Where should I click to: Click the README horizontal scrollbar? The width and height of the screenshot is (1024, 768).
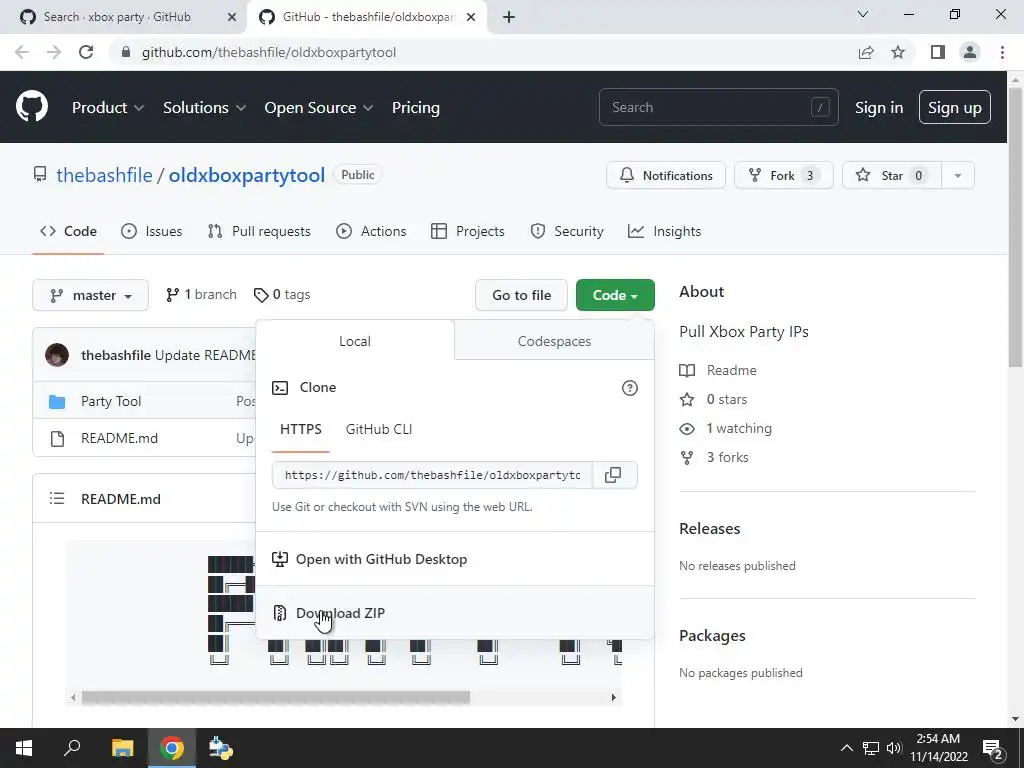coord(276,697)
